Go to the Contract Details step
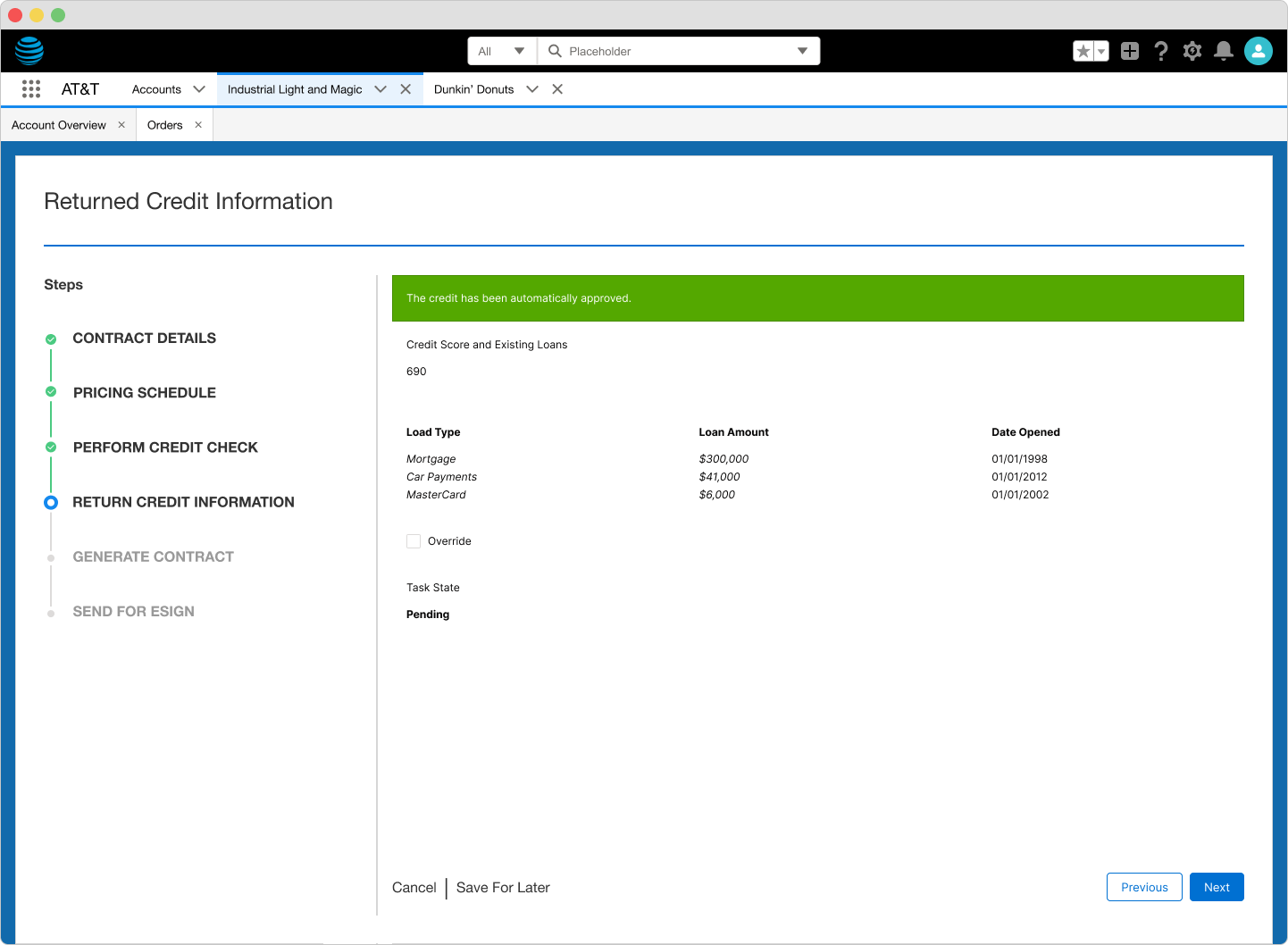The height and width of the screenshot is (945, 1288). point(145,339)
